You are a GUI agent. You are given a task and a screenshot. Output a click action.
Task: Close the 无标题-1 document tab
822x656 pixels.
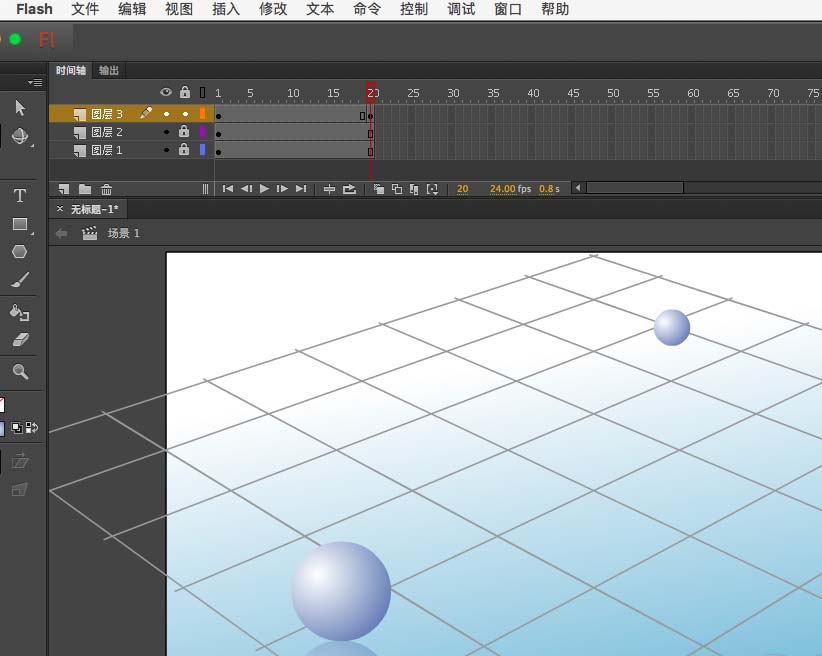(x=60, y=209)
